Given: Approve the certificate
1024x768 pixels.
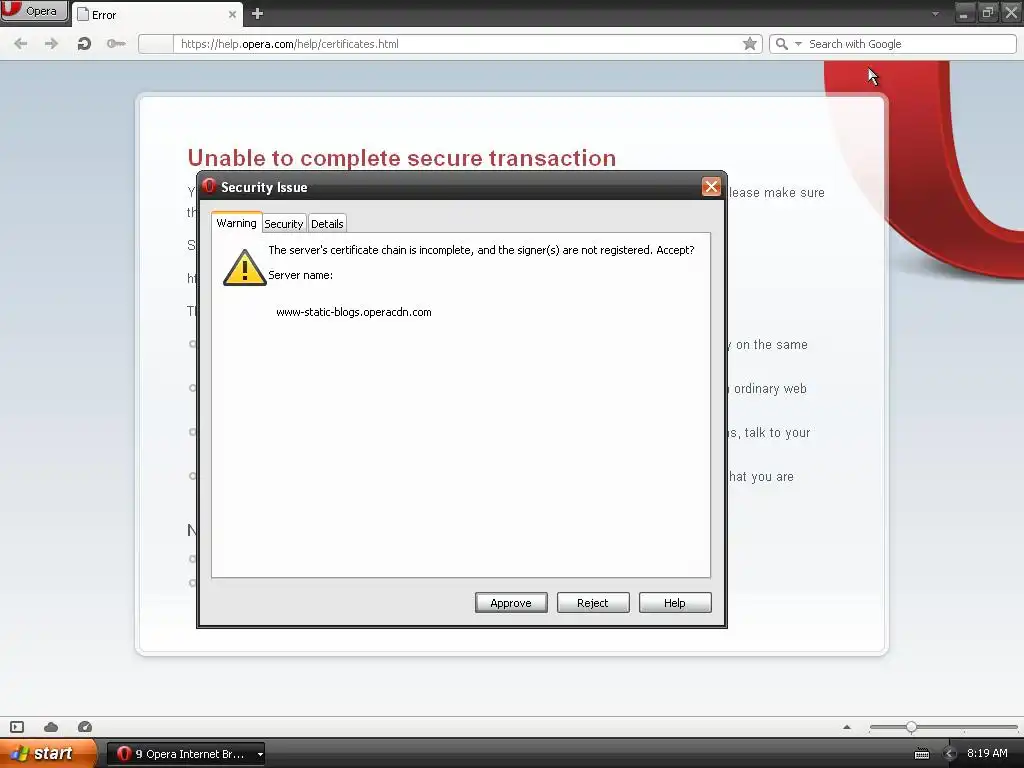Looking at the screenshot, I should pos(511,603).
